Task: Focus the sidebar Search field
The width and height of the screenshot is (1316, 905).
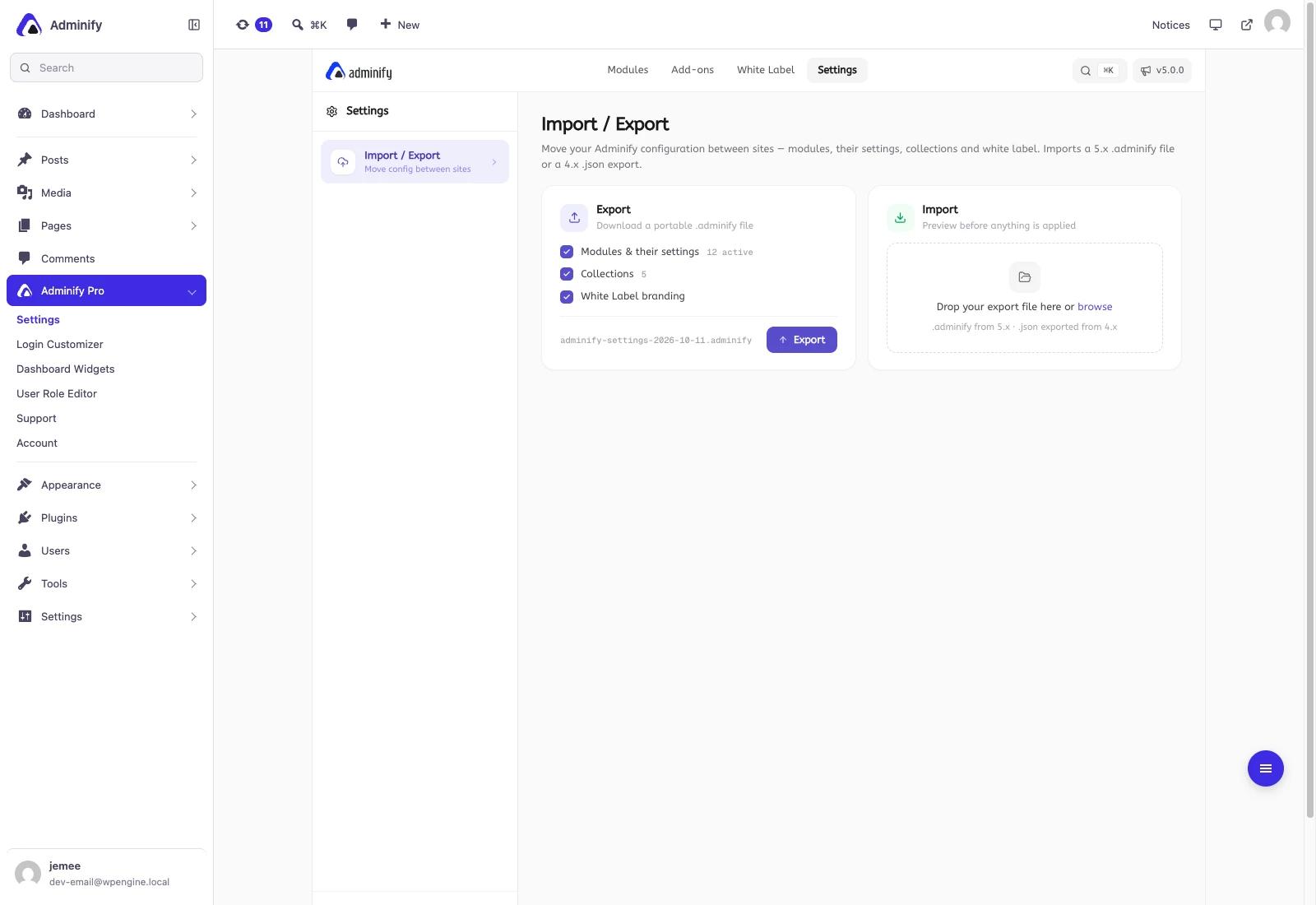Action: (x=106, y=67)
